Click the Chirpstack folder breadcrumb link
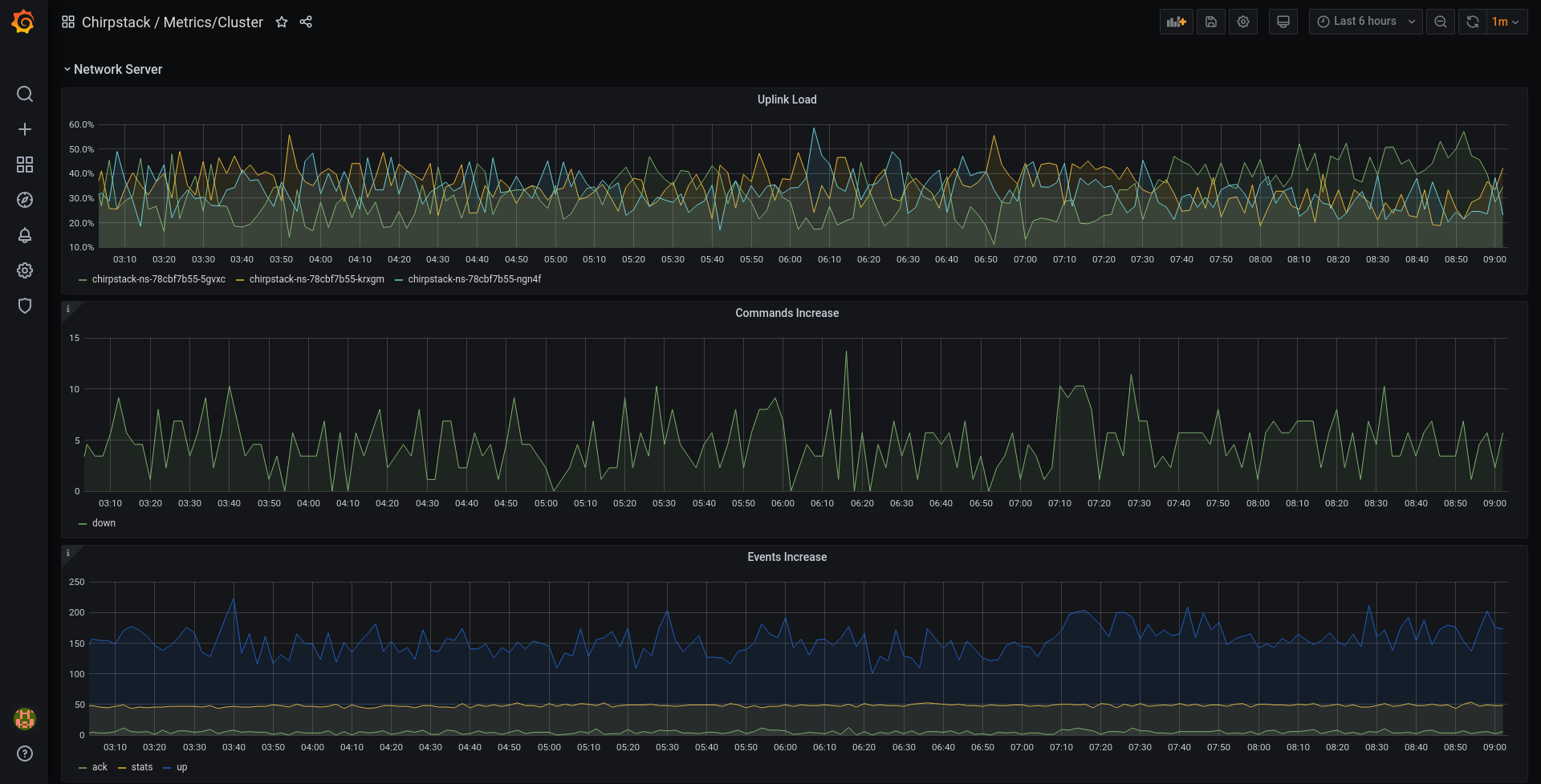 point(116,22)
